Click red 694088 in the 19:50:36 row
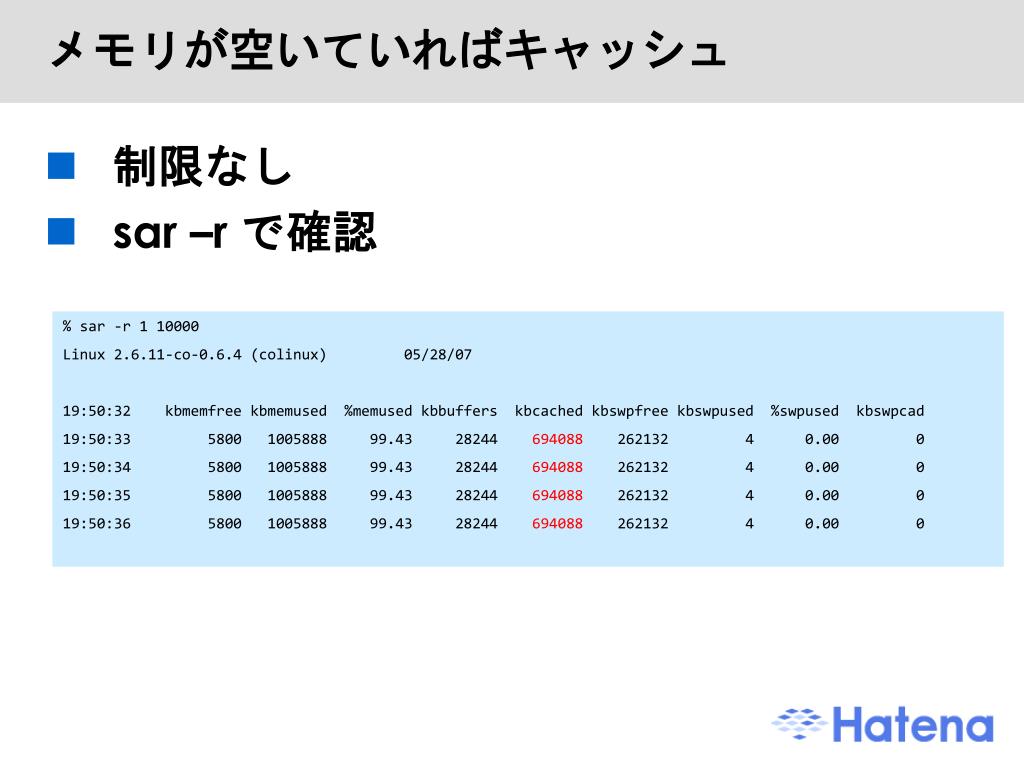 pyautogui.click(x=557, y=523)
